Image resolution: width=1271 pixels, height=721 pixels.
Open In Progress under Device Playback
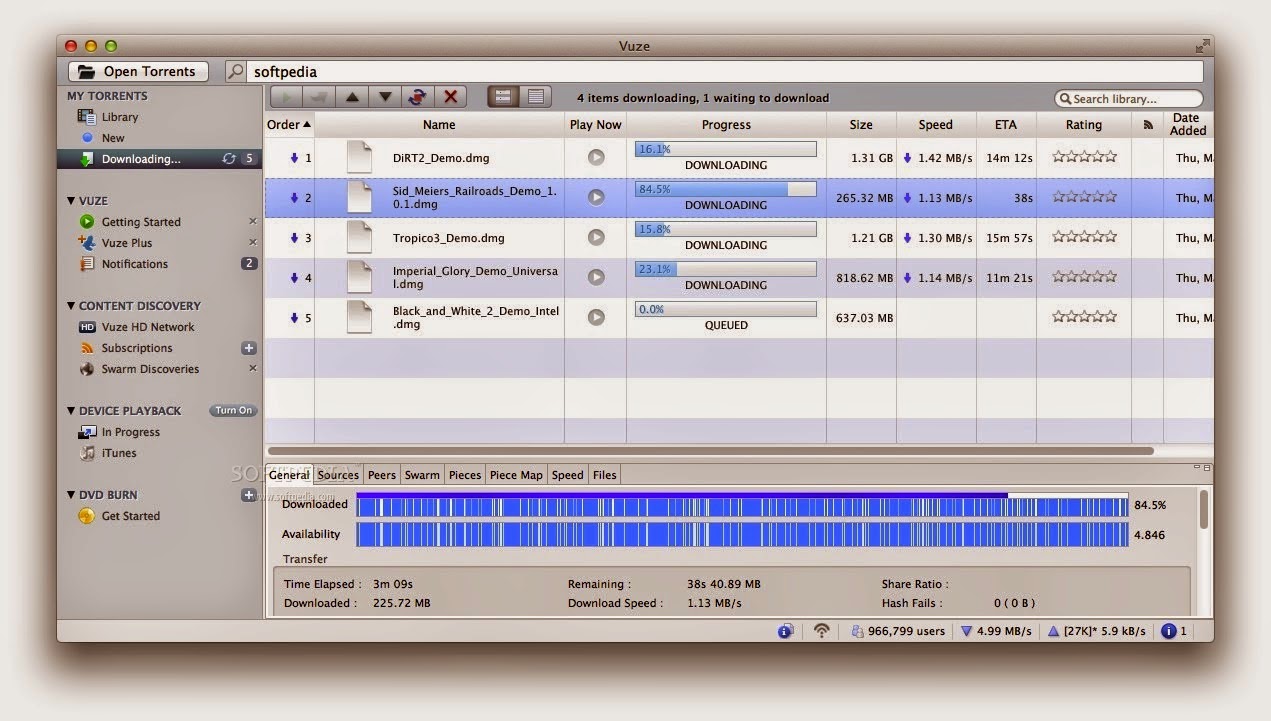130,432
